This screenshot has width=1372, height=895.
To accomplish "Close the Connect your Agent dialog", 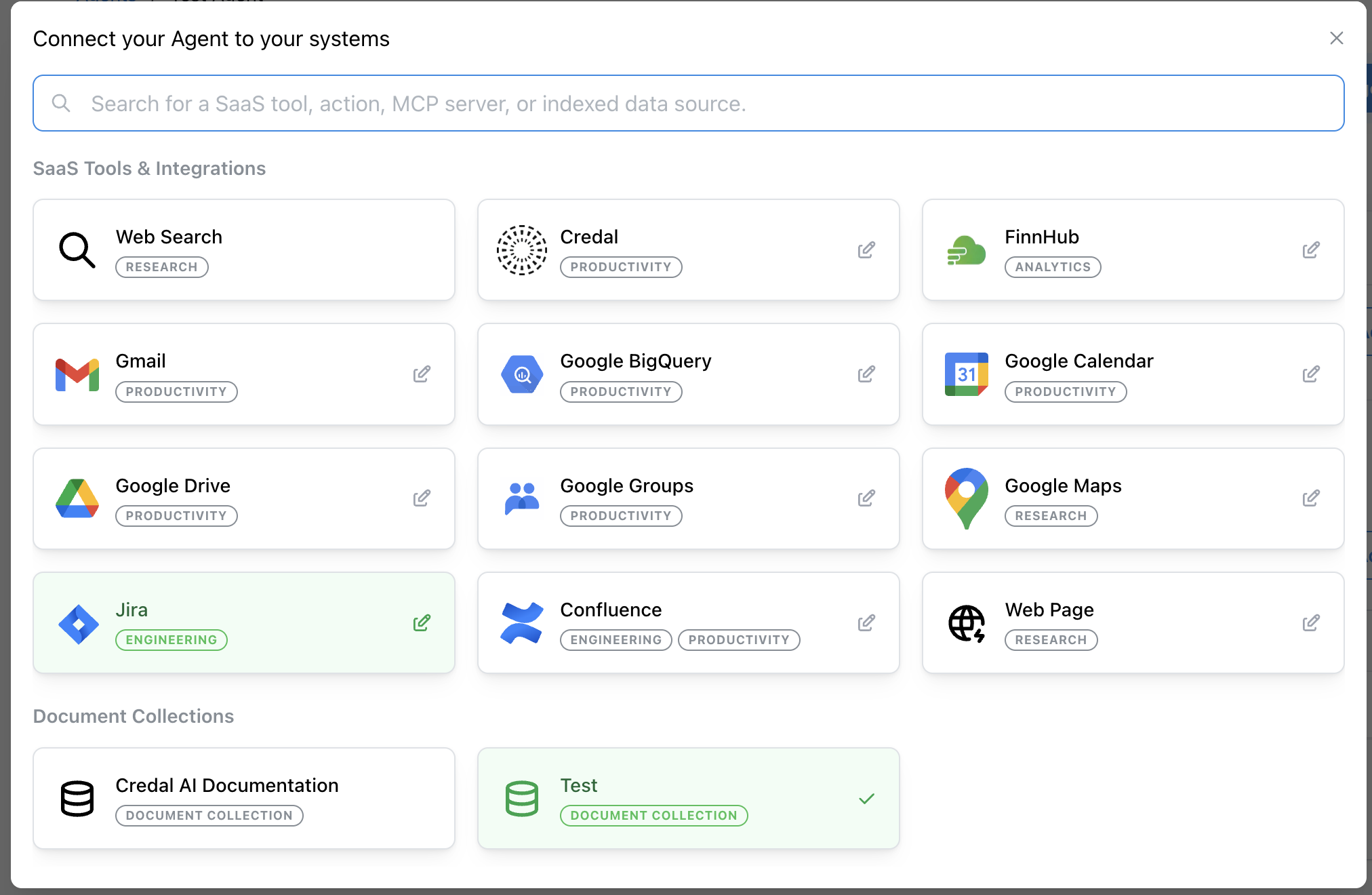I will (x=1335, y=39).
